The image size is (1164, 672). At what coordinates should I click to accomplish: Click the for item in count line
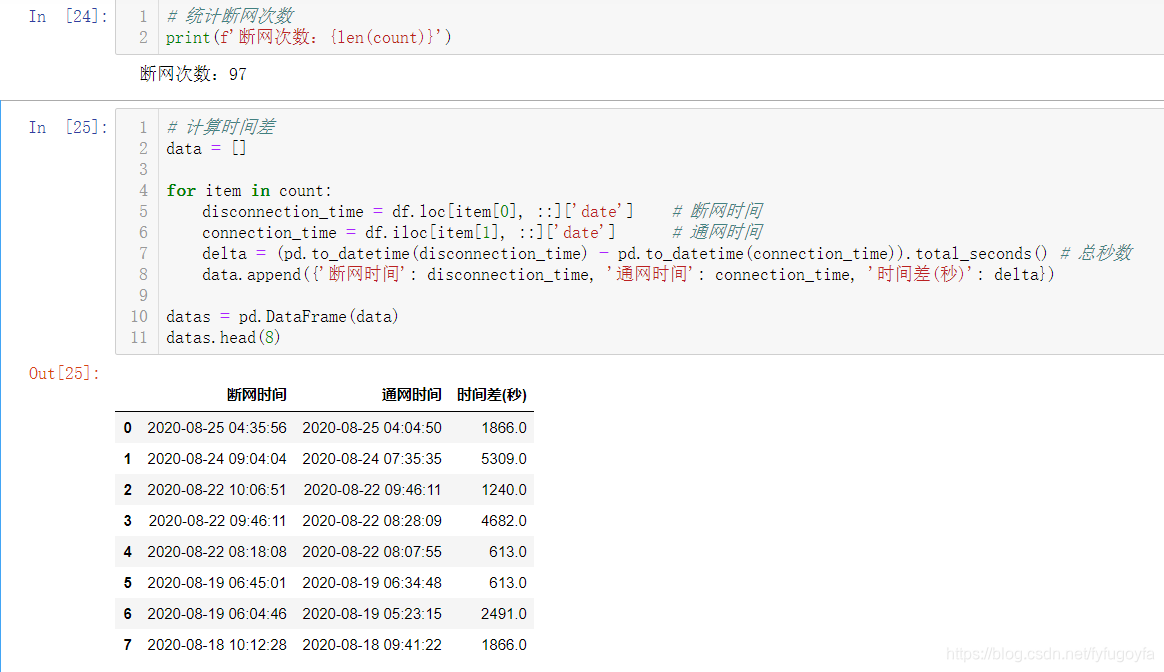pyautogui.click(x=249, y=191)
